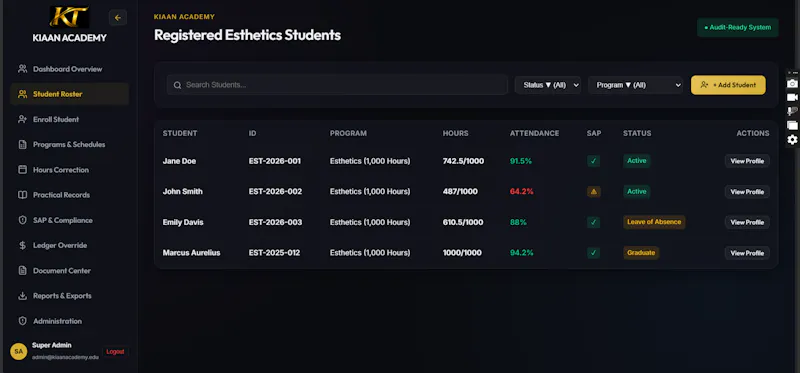Click the HOURS column header

pos(456,133)
